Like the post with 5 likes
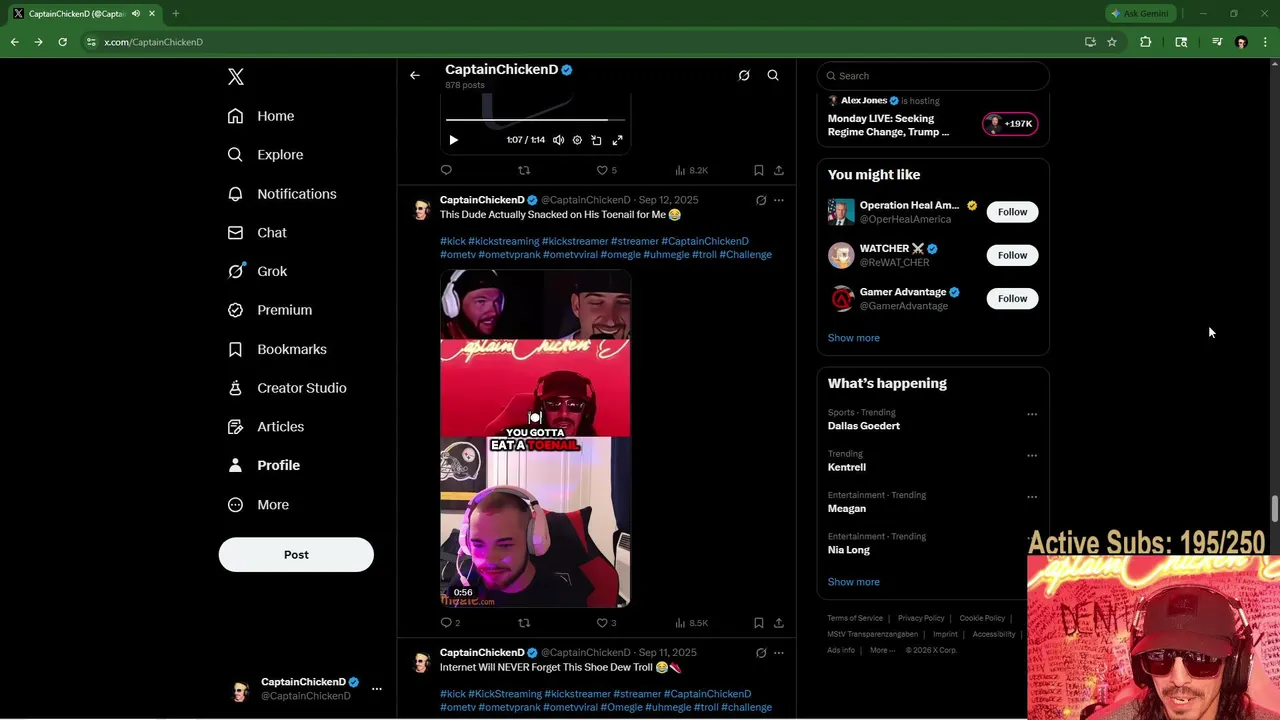The image size is (1280, 720). tap(606, 170)
